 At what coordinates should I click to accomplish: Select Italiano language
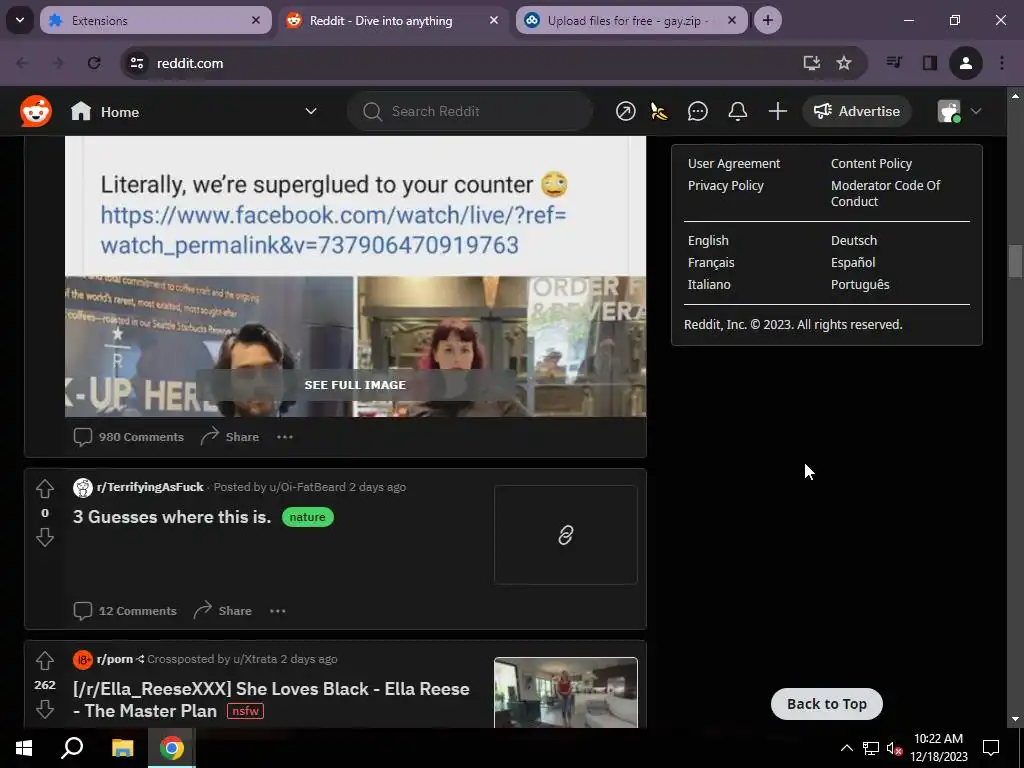pos(709,285)
